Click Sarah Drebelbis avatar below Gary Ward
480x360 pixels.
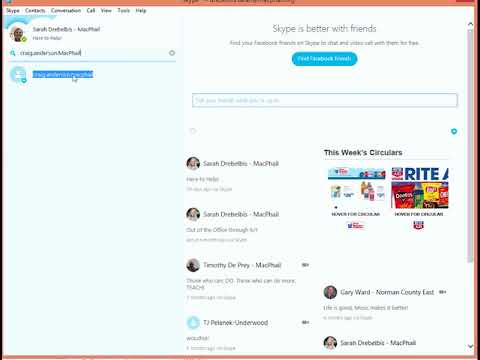[x=330, y=343]
